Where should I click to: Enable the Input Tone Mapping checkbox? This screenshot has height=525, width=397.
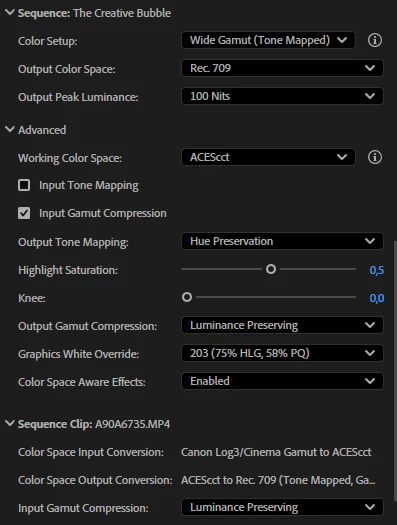(x=24, y=185)
